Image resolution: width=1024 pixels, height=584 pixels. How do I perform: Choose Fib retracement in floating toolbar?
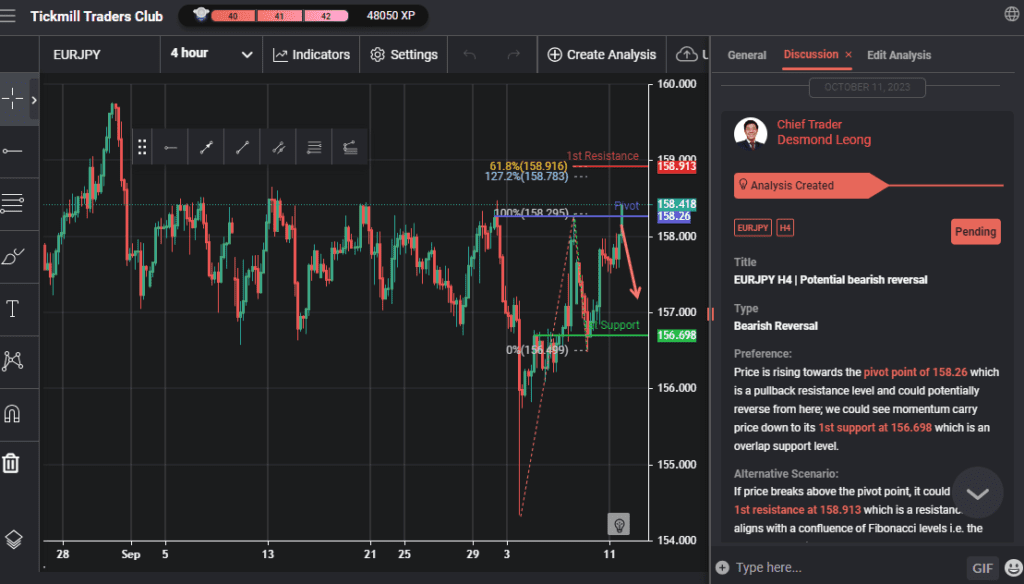(x=314, y=148)
